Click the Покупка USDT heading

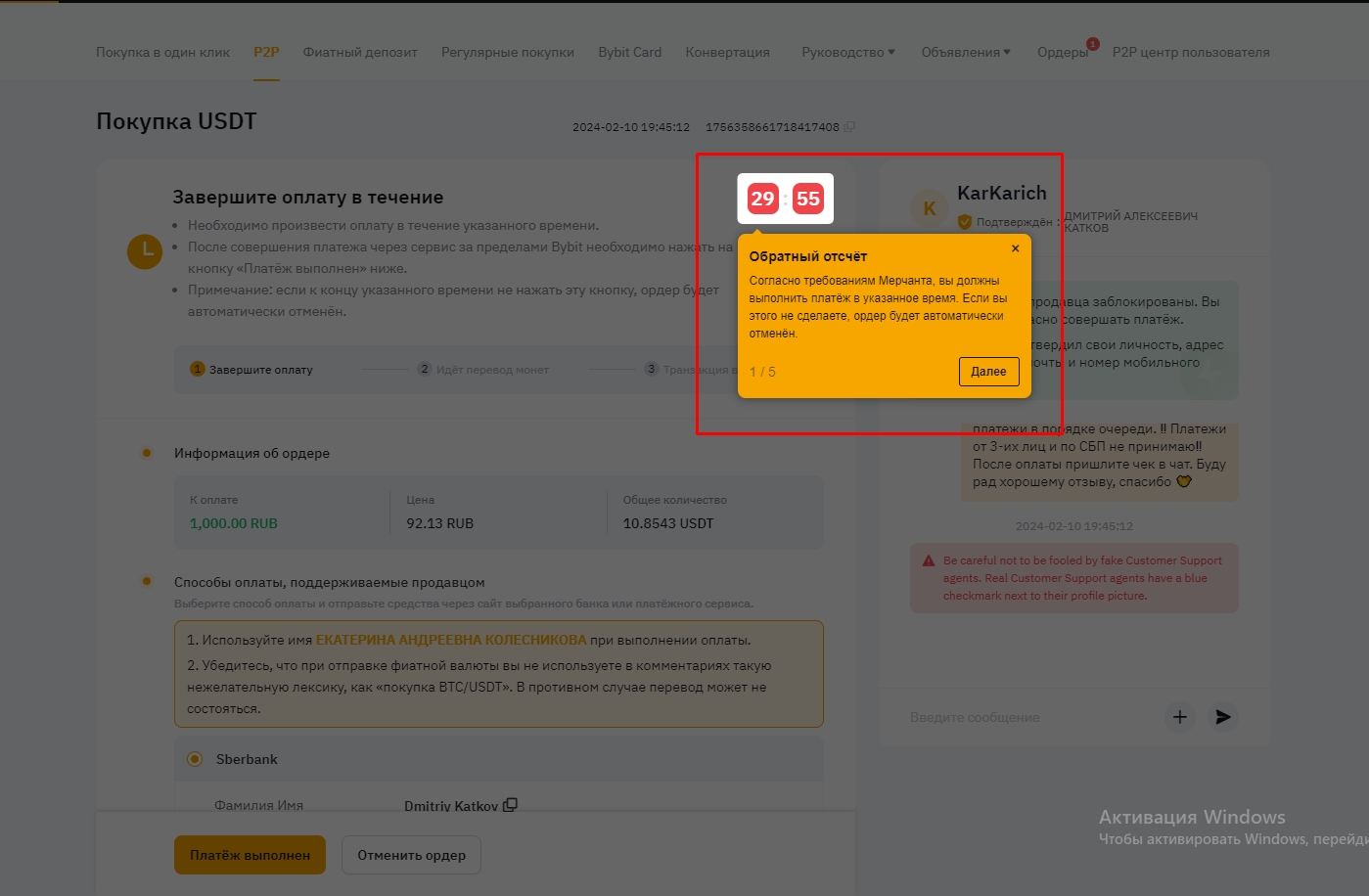click(176, 121)
